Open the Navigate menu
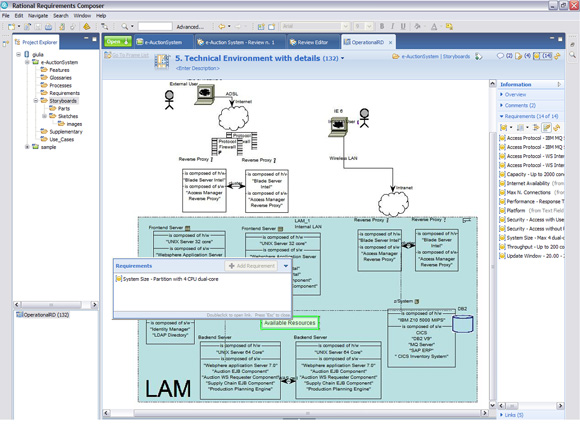The width and height of the screenshot is (580, 437). [x=38, y=16]
